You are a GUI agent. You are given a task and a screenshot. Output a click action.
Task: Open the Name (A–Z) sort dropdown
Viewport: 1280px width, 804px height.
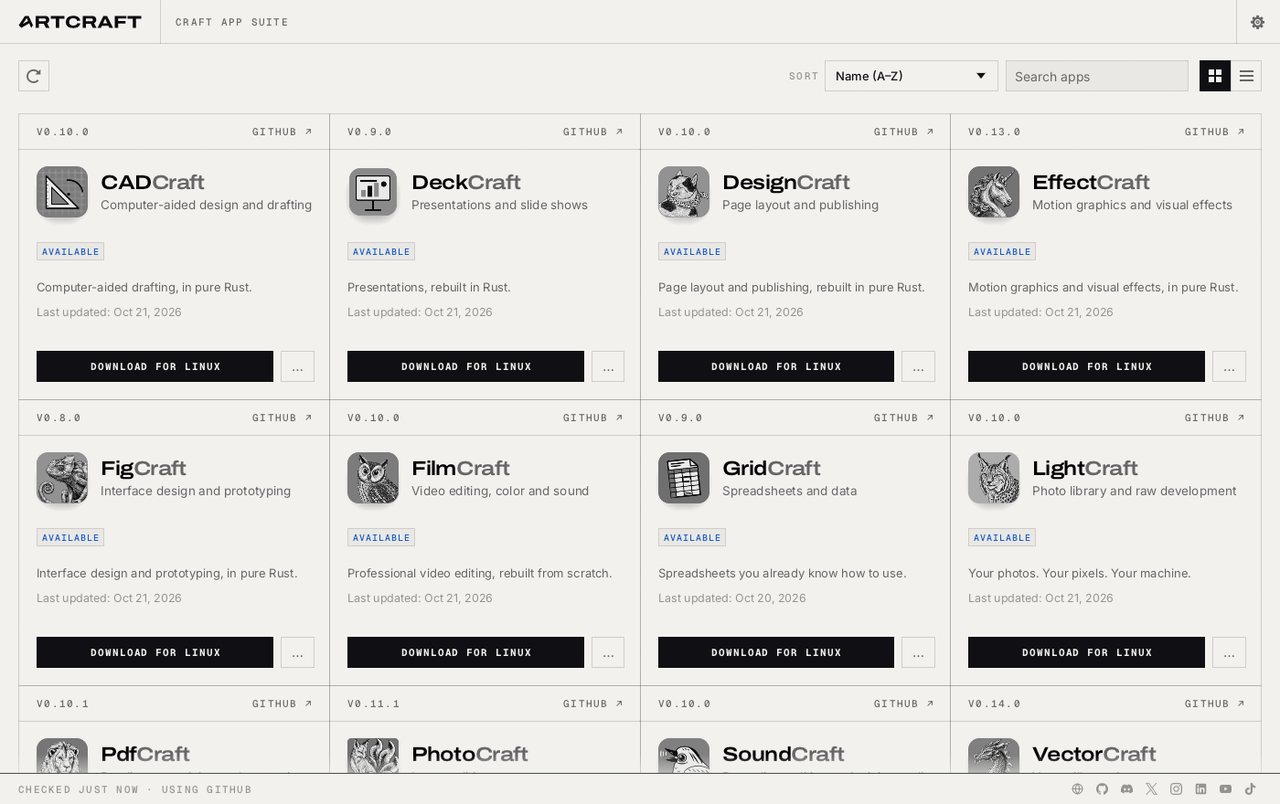[911, 76]
